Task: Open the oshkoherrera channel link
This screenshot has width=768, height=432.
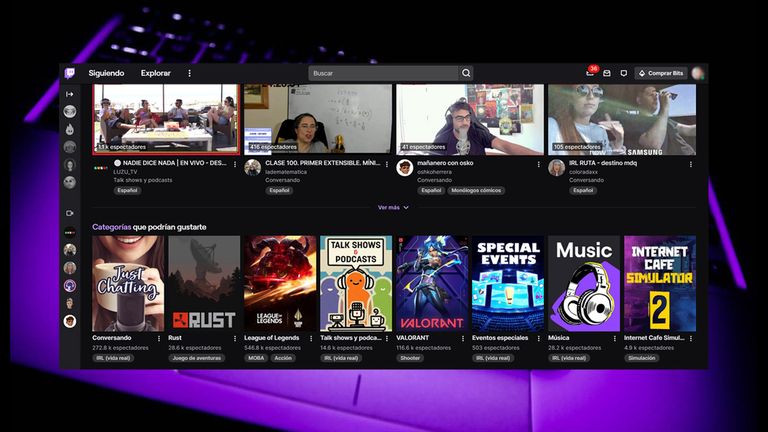Action: point(434,172)
